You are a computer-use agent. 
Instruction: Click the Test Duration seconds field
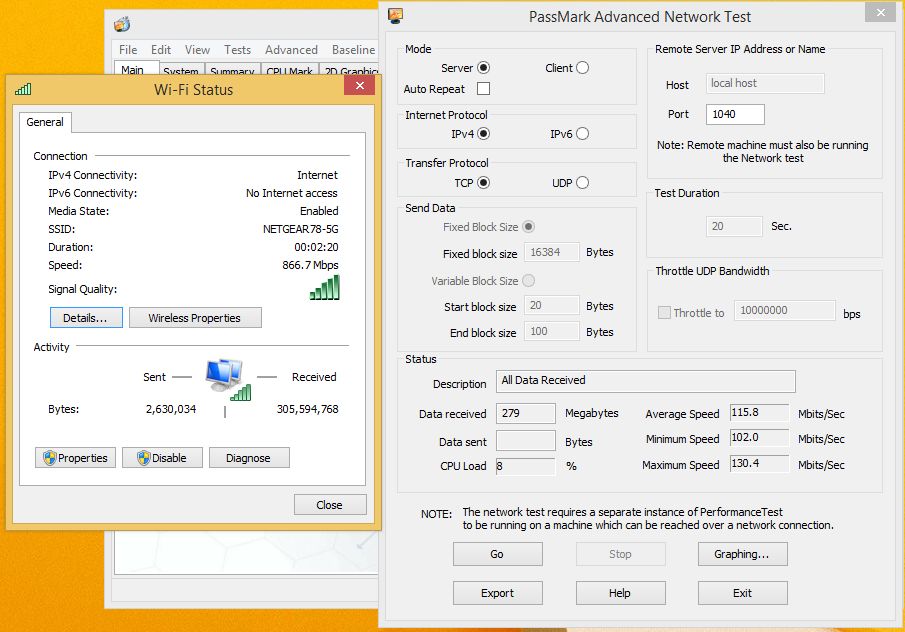point(734,226)
